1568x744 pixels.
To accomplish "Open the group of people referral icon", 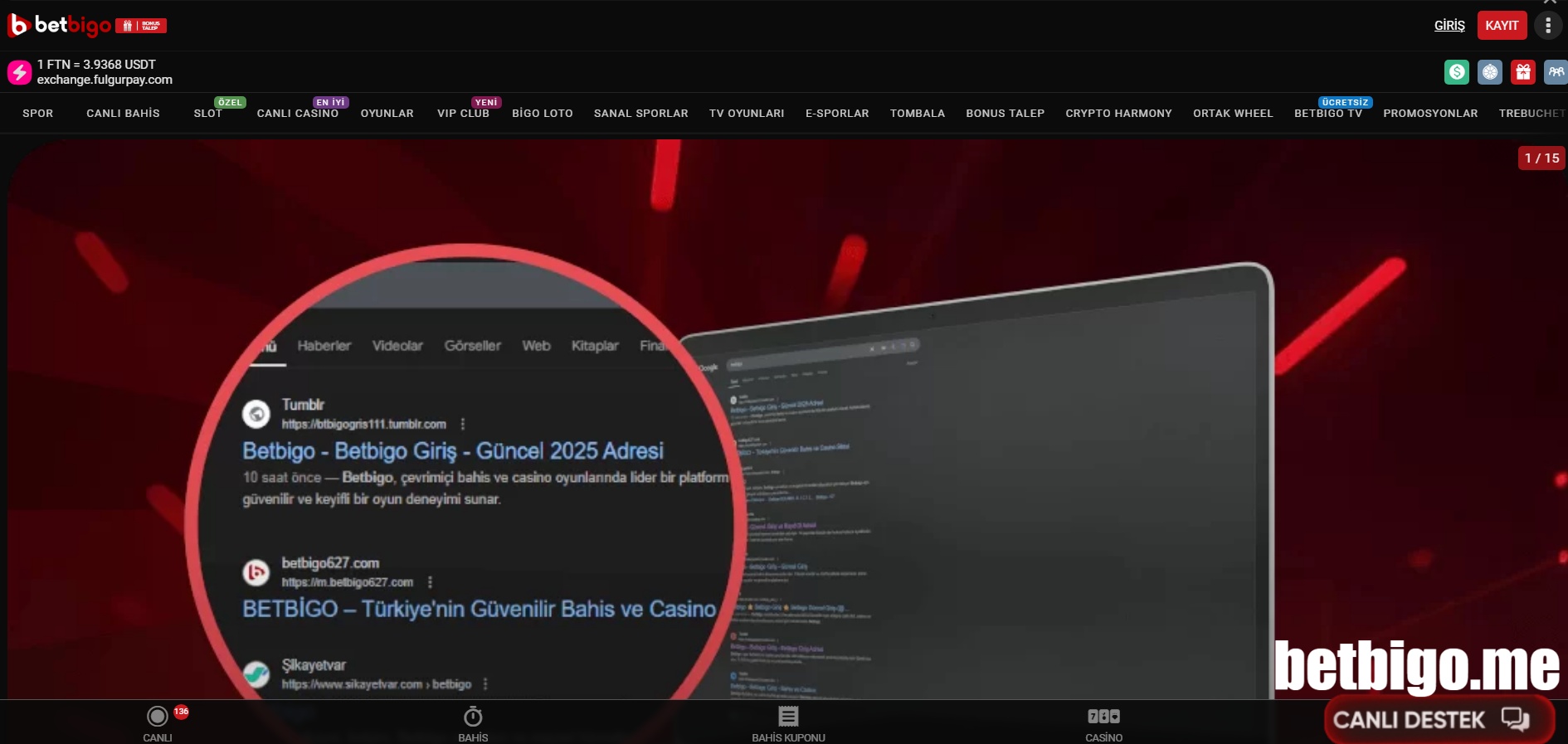I will click(1556, 72).
